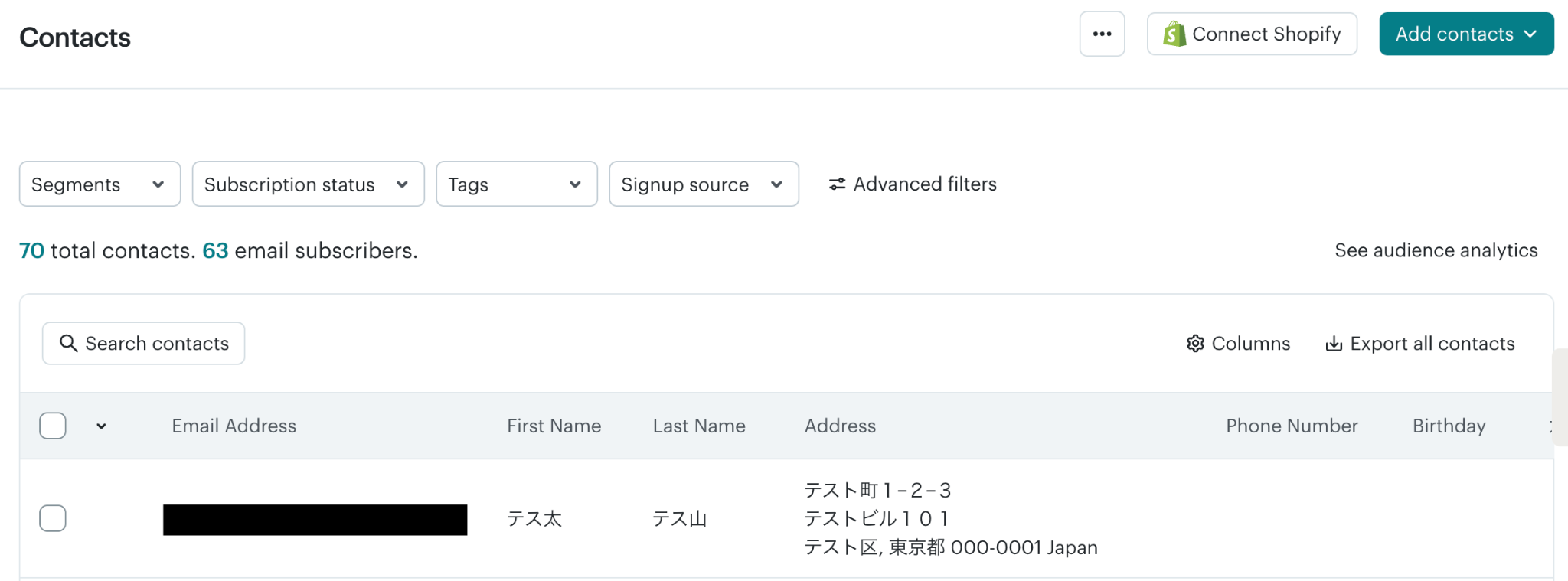Click the Add contacts button
This screenshot has height=581, width=1568.
pos(1465,34)
